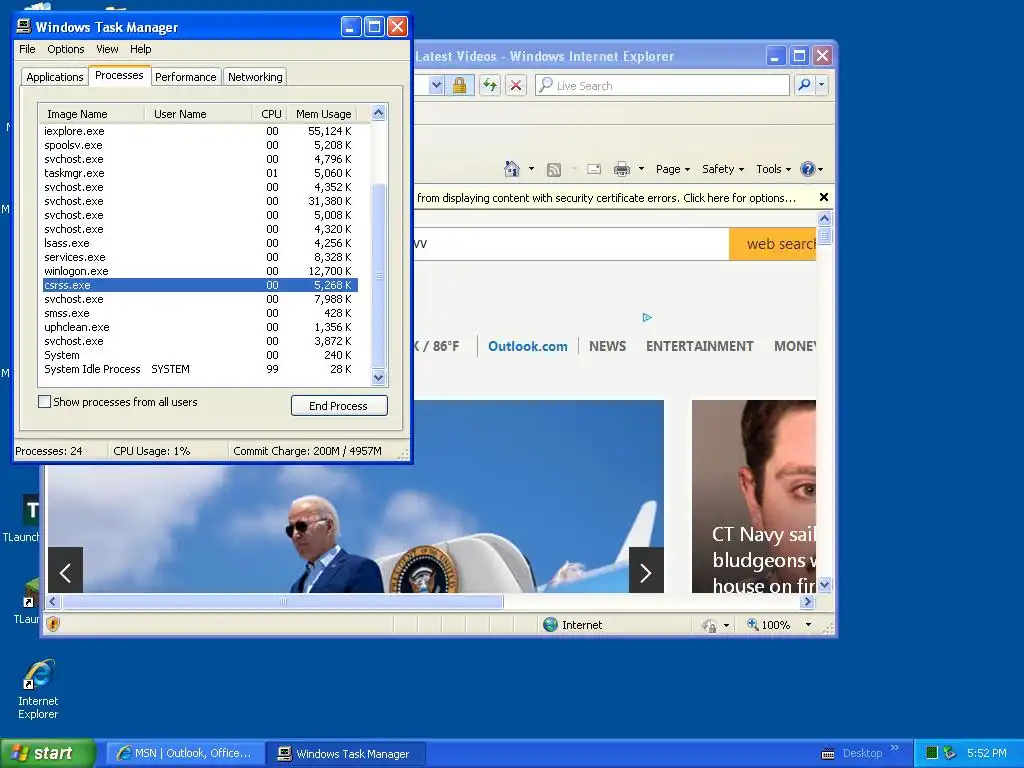Click the Start button
The width and height of the screenshot is (1024, 768).
[x=47, y=753]
